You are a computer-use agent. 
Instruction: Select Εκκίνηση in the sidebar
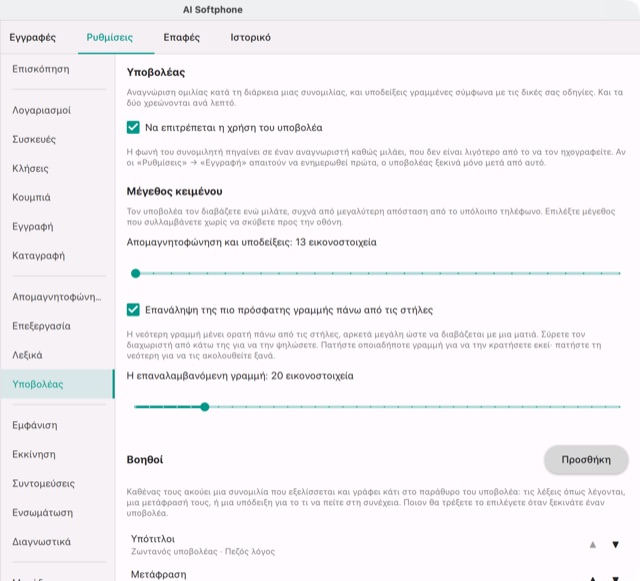point(57,454)
